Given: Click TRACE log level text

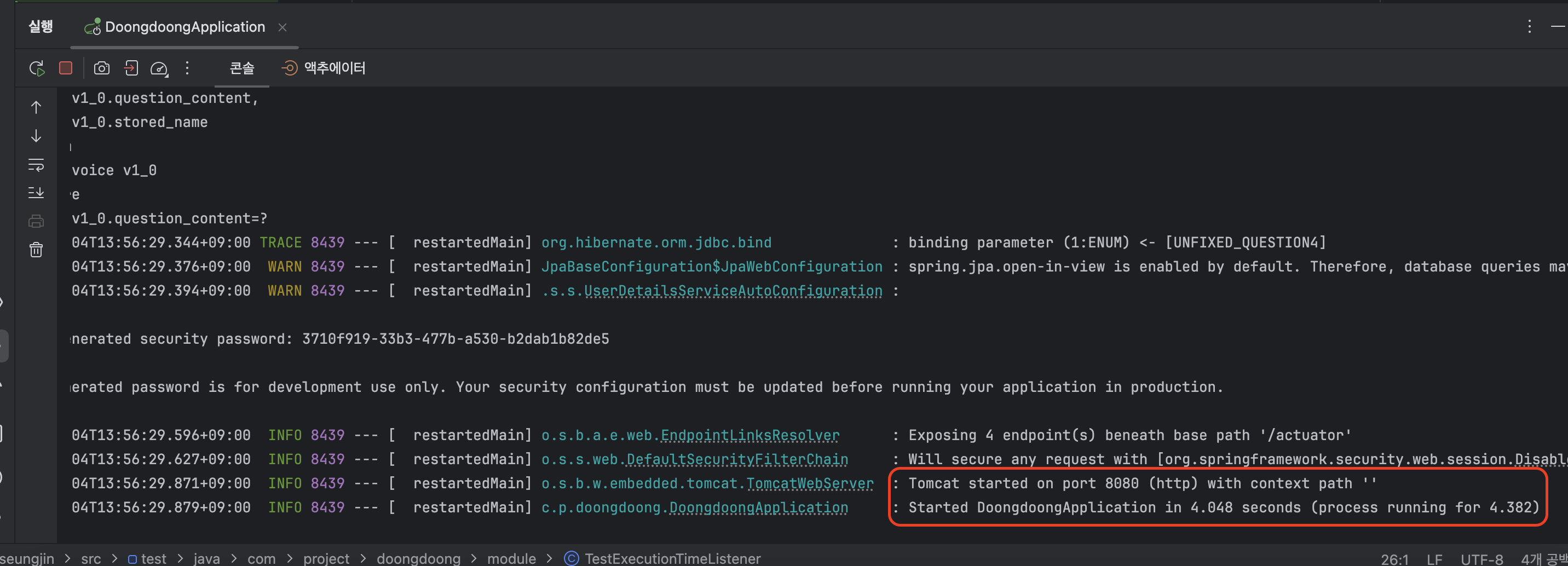Looking at the screenshot, I should (x=281, y=242).
